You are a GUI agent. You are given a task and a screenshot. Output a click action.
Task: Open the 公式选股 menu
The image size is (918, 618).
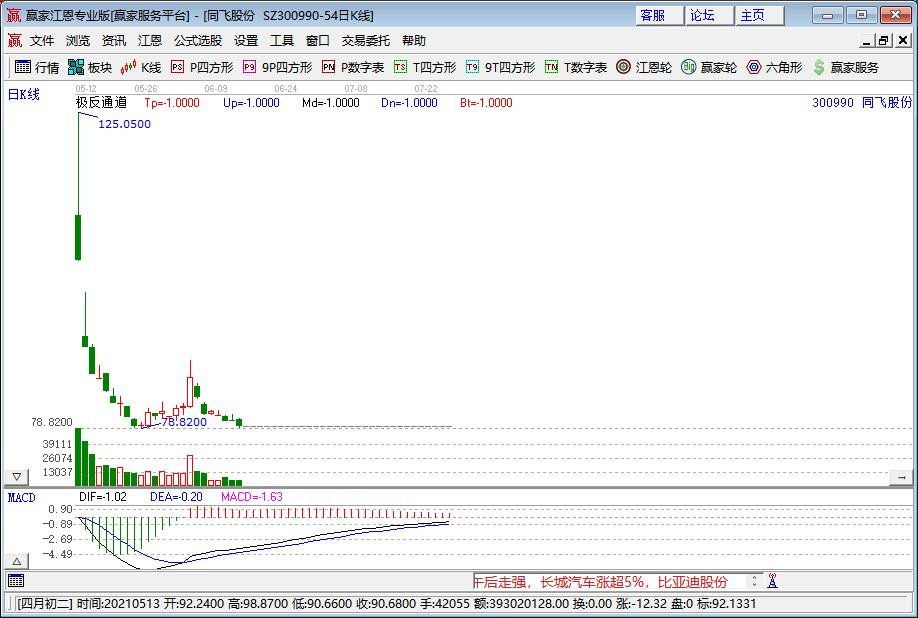198,40
